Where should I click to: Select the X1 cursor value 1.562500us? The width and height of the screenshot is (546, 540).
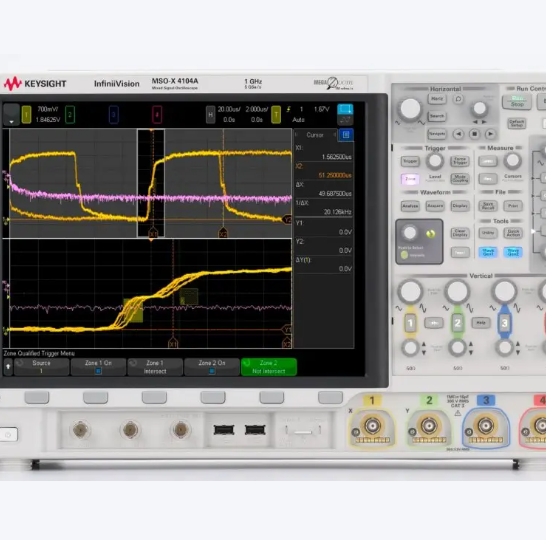pos(336,157)
